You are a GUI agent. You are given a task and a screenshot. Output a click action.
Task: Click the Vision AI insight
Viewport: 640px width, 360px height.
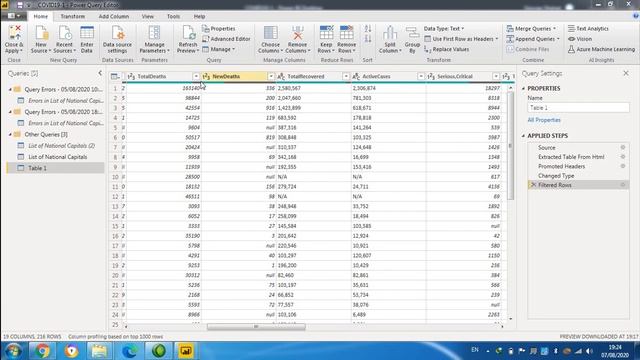(x=580, y=39)
